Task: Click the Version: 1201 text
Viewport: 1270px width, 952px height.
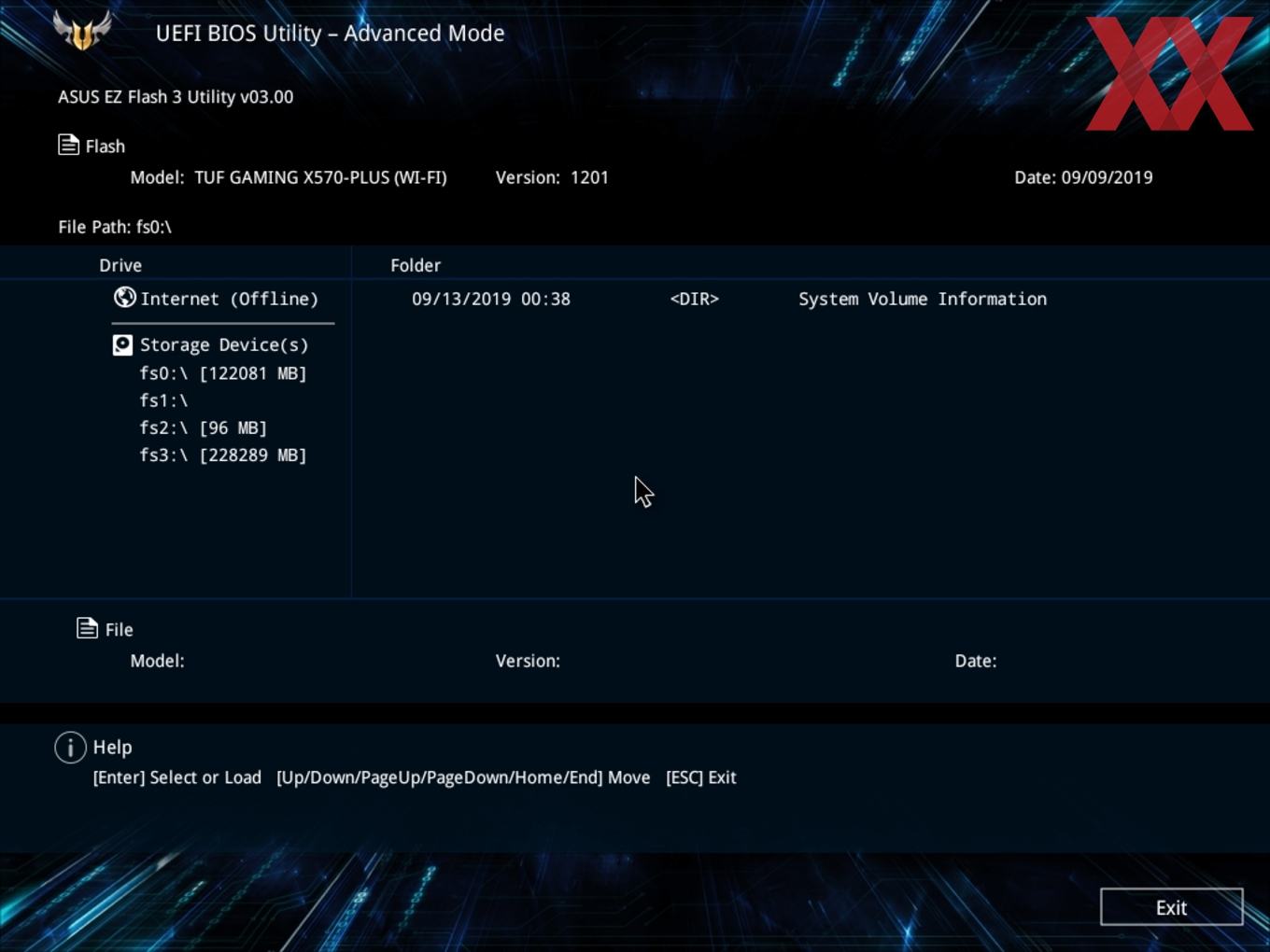Action: coord(552,177)
